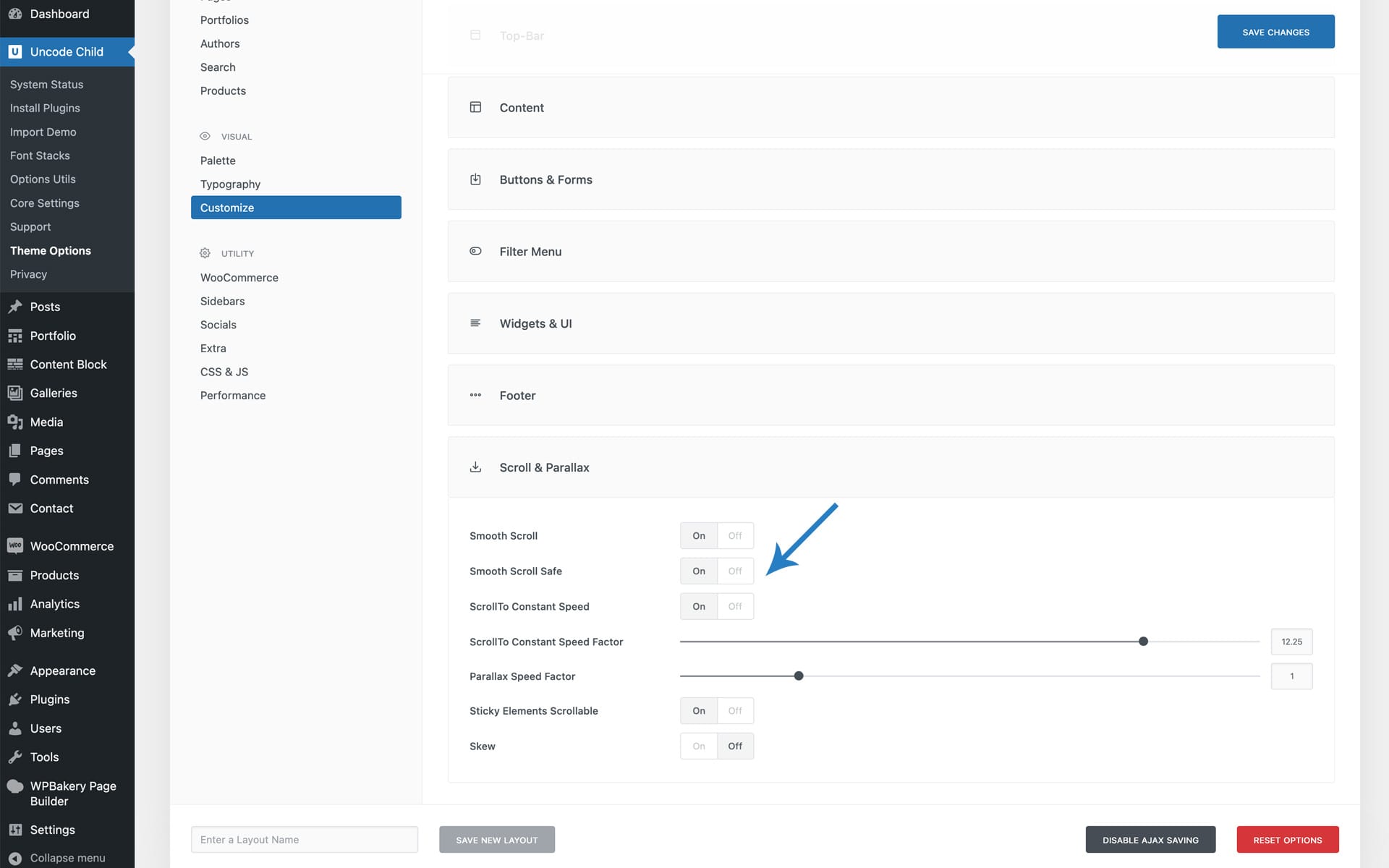Click the Dashboard gauge icon
The height and width of the screenshot is (868, 1389).
tap(15, 14)
